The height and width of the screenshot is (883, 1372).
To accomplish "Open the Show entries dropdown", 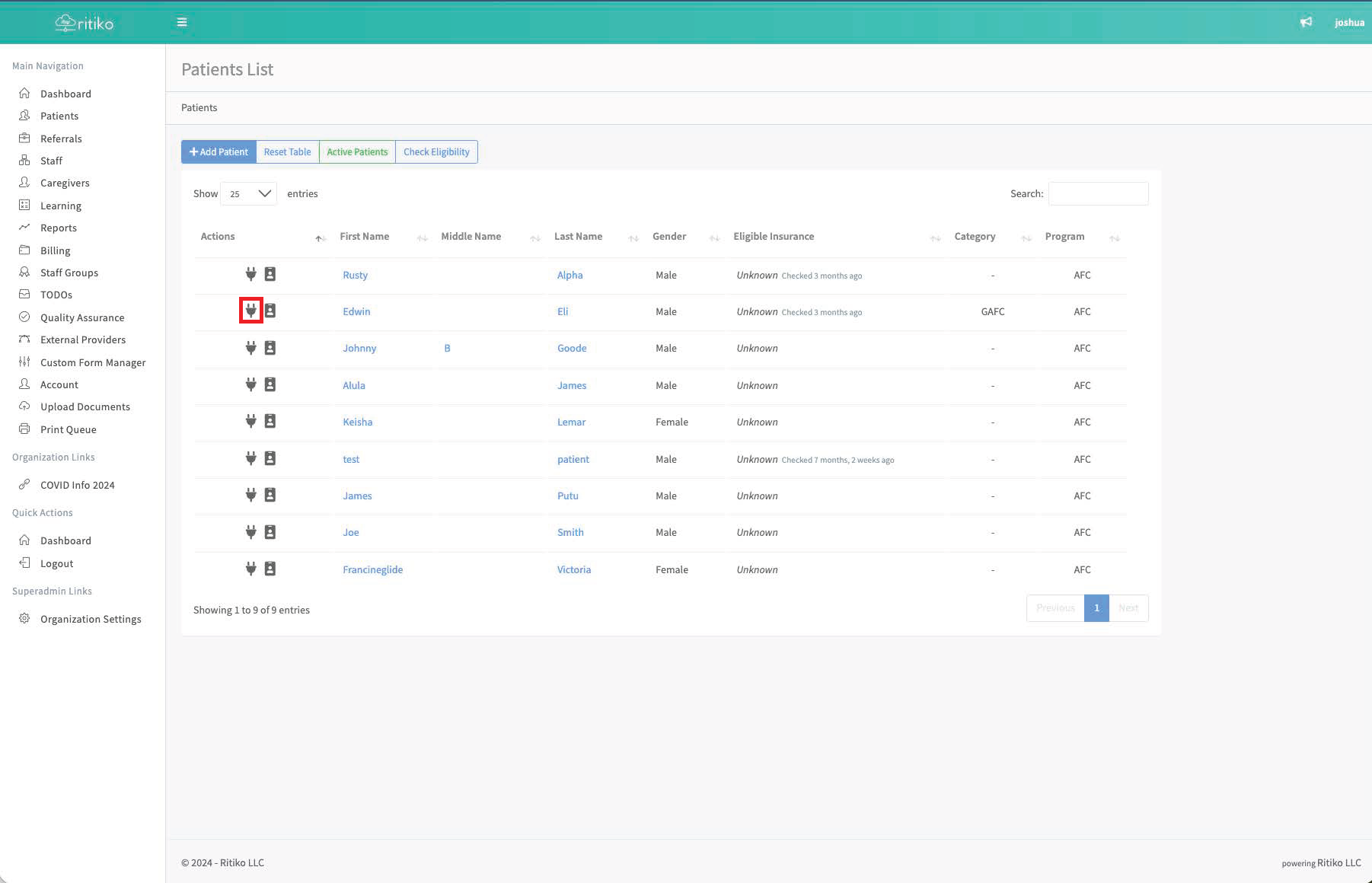I will pyautogui.click(x=248, y=194).
